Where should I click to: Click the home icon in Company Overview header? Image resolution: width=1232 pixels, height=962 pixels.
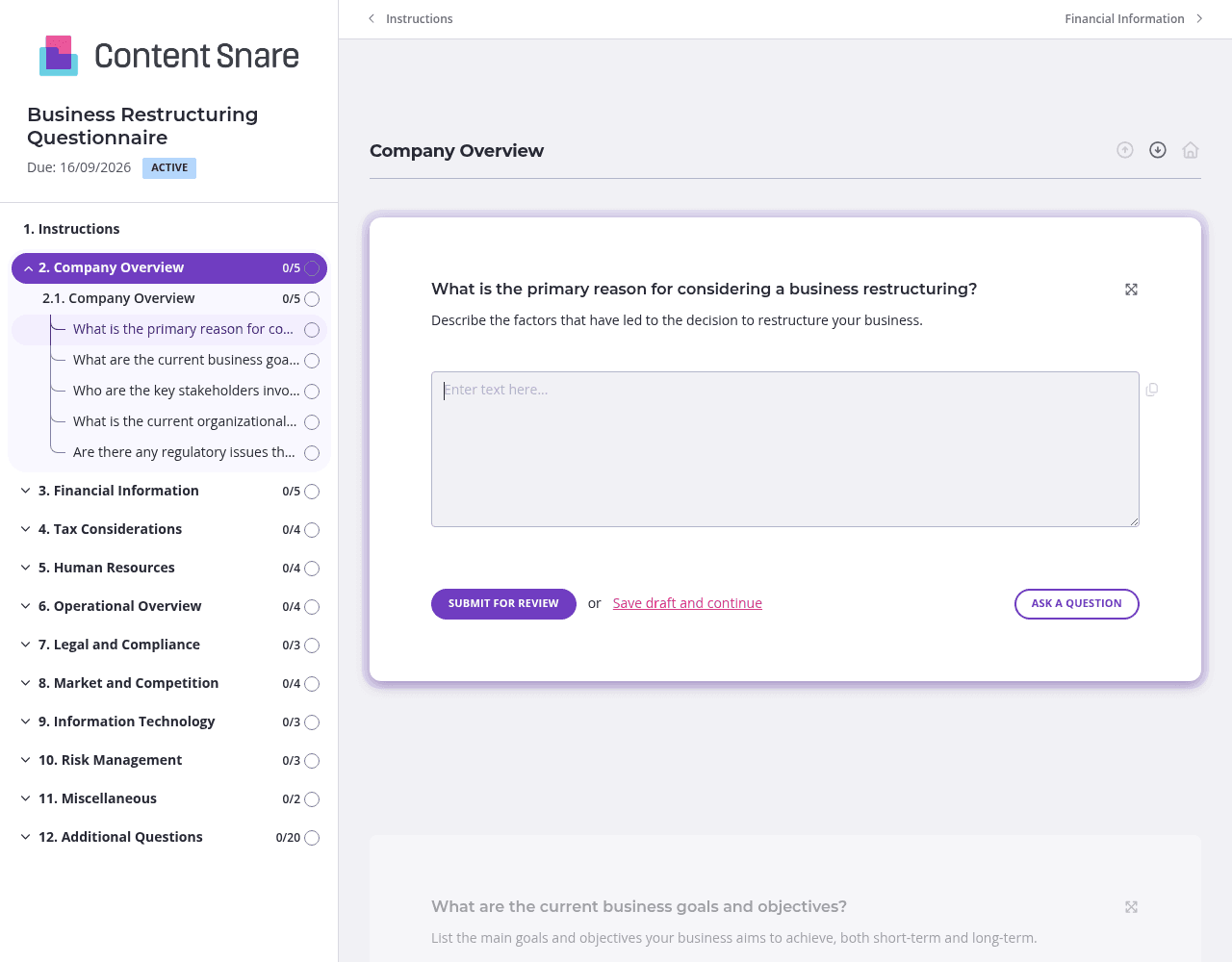tap(1191, 150)
